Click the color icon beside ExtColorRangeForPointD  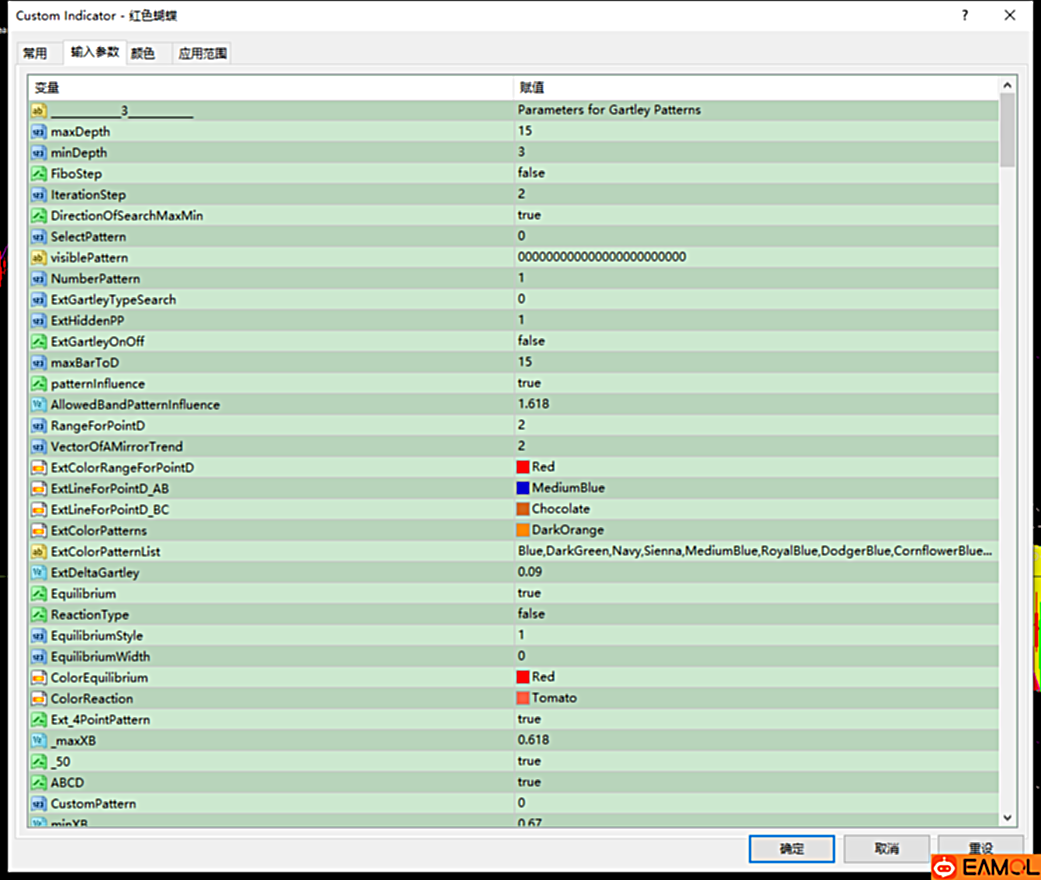coord(39,468)
